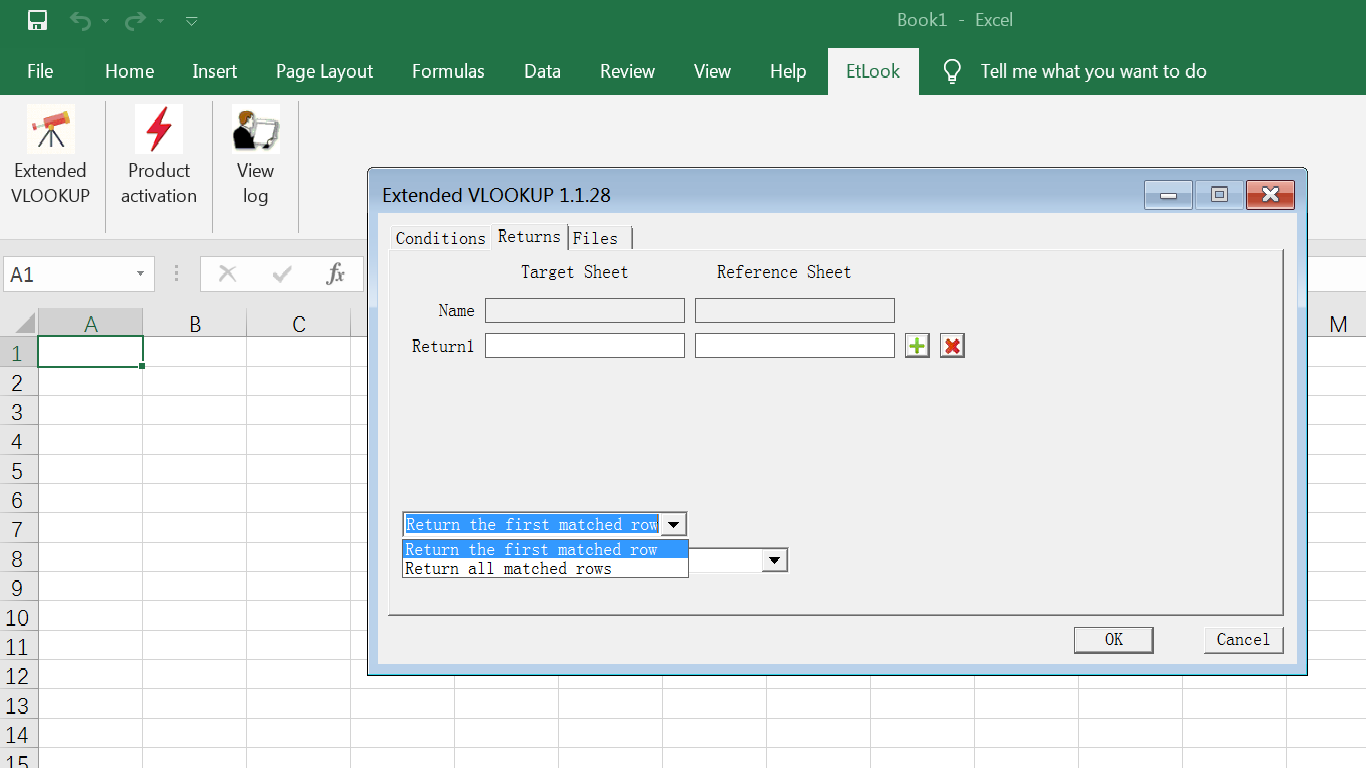The width and height of the screenshot is (1366, 768).
Task: Click the EtLook ribbon tab
Action: point(873,71)
